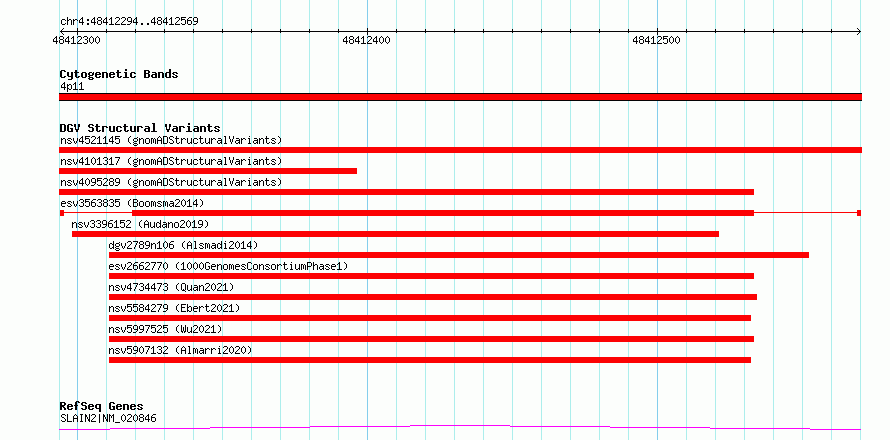Open variant label nsv4101317 (gnomADStructuralVariants)
890x440 pixels.
pos(171,161)
